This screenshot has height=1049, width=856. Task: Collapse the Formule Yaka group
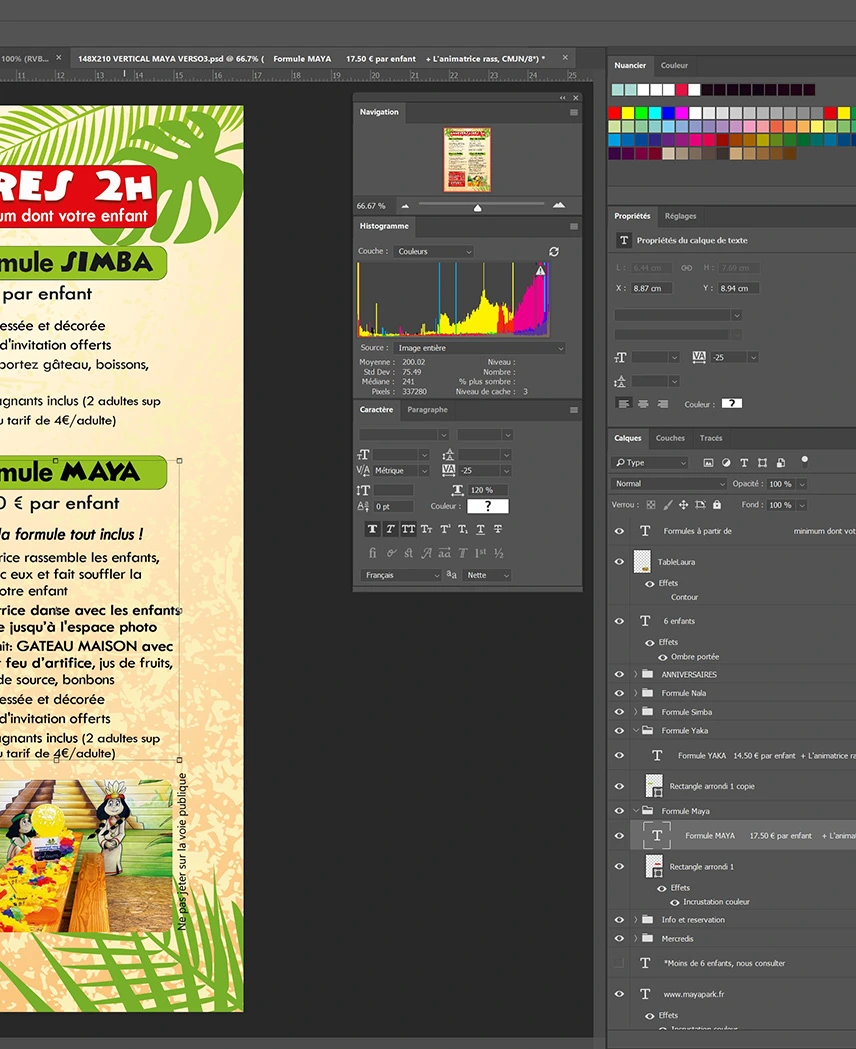(x=636, y=731)
